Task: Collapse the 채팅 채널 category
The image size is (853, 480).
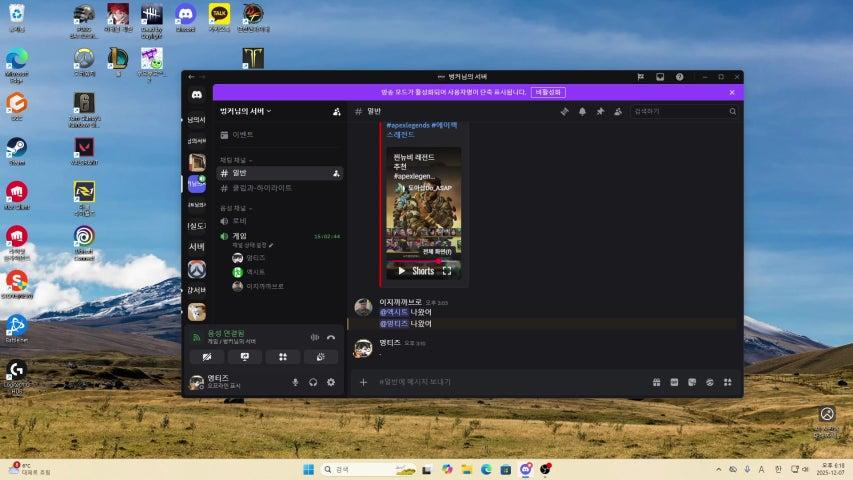Action: coord(236,160)
